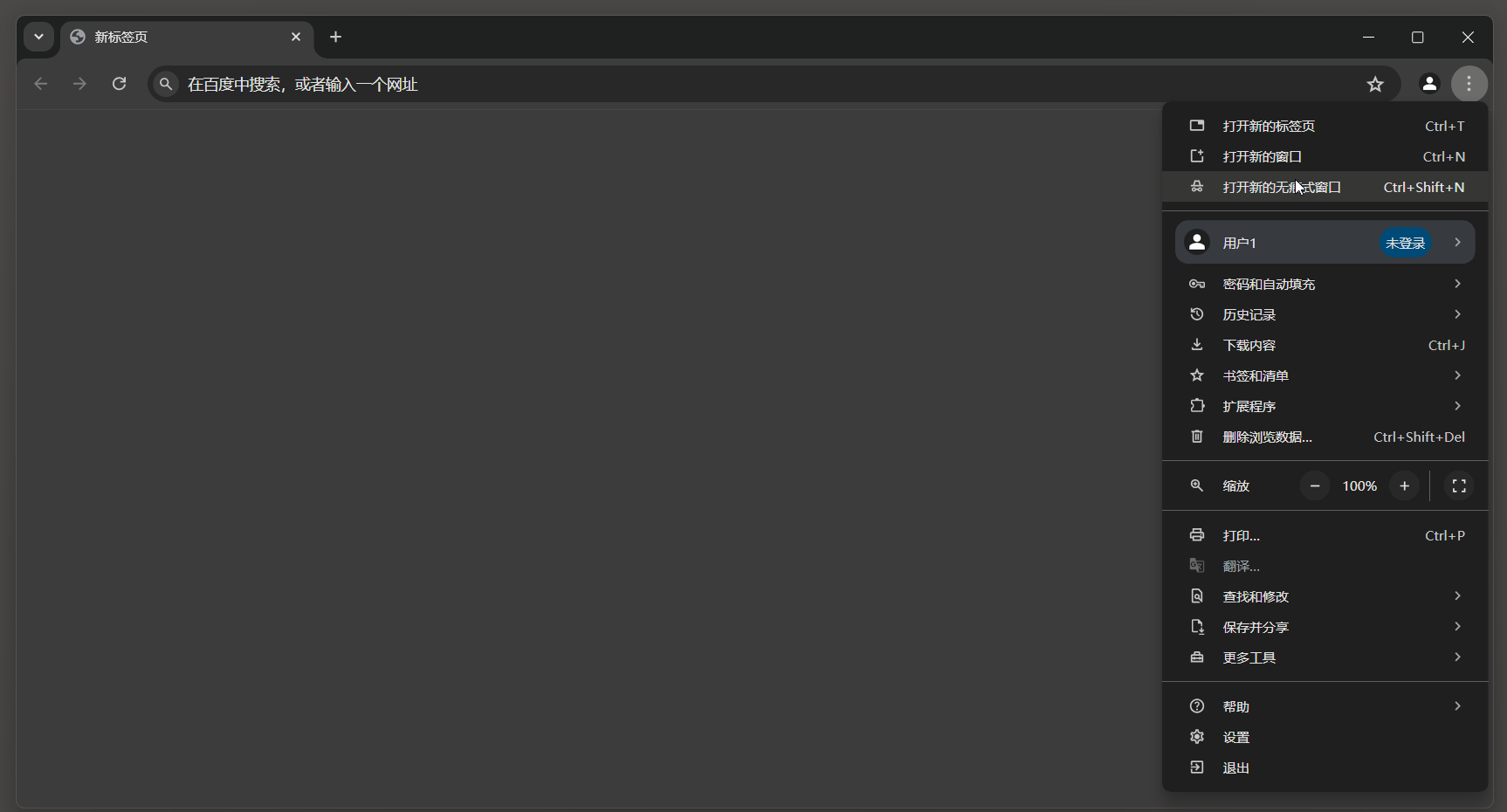Click the gear icon beside 设置
This screenshot has height=812, width=1507.
pos(1197,737)
